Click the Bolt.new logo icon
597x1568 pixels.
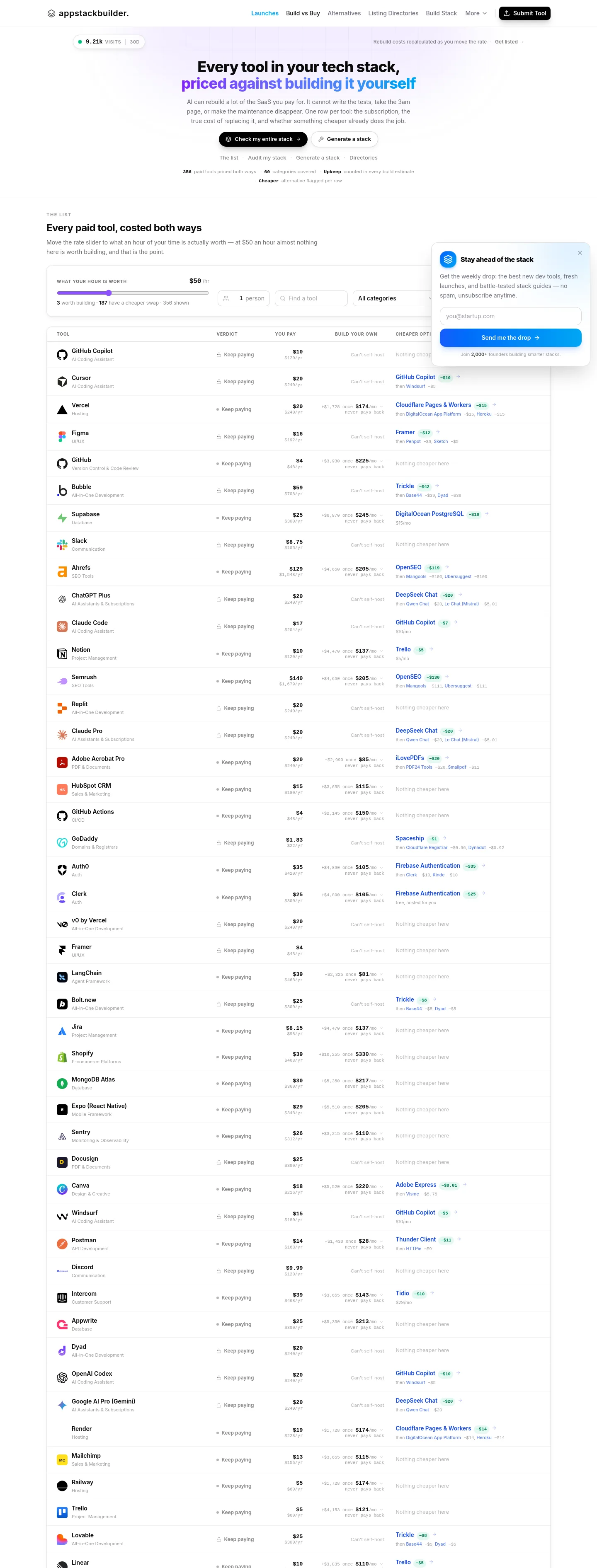(62, 1004)
